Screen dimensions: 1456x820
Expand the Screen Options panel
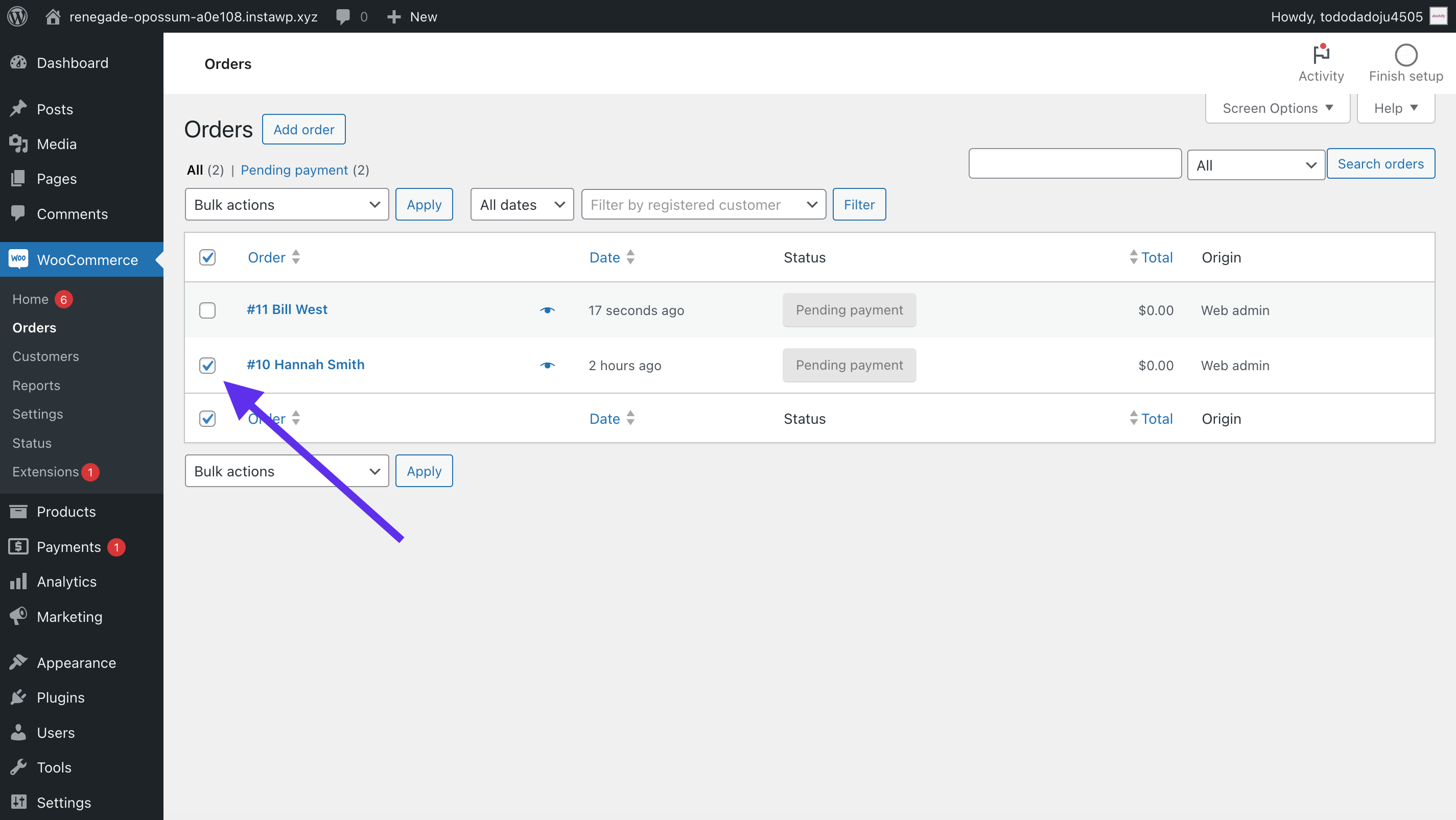point(1277,107)
